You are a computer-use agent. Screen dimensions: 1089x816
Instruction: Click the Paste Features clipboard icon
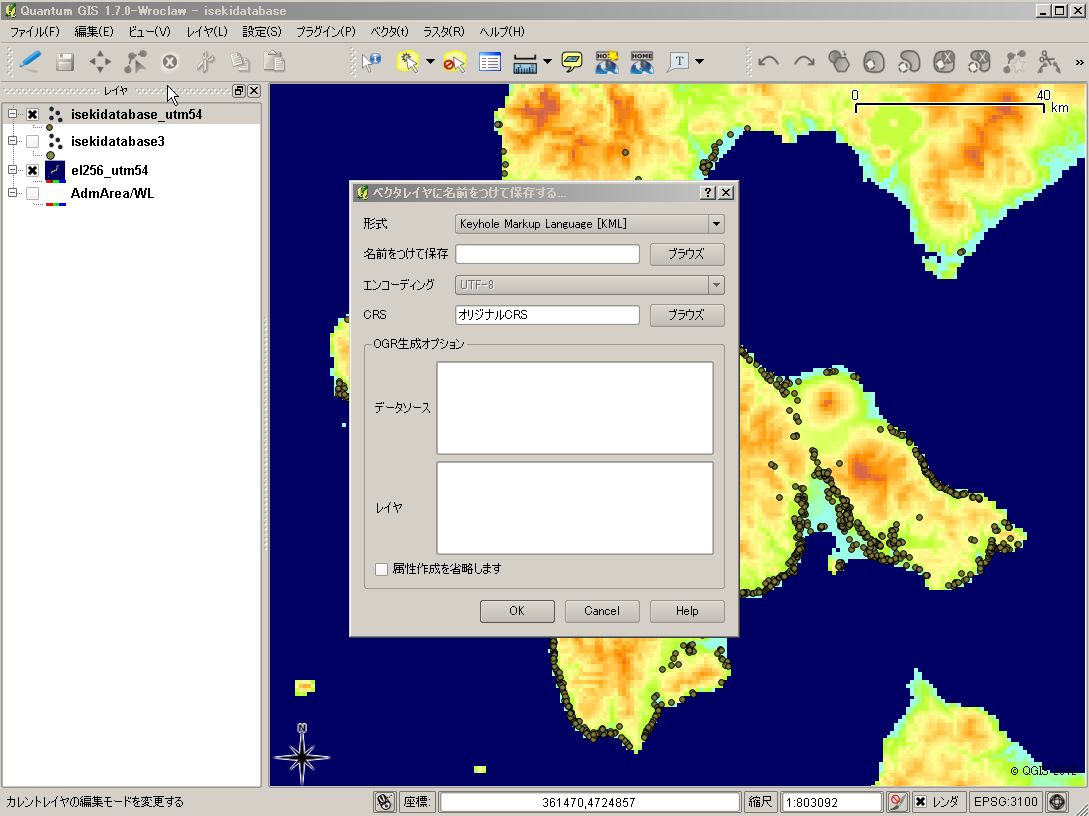click(274, 62)
